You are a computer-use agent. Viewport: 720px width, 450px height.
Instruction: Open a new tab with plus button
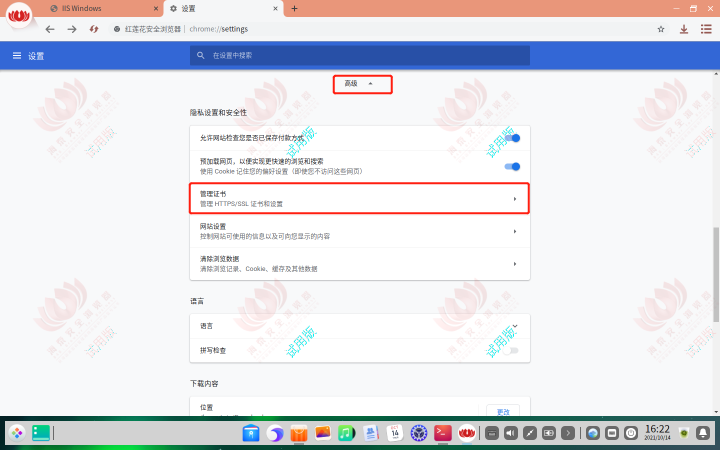click(294, 8)
